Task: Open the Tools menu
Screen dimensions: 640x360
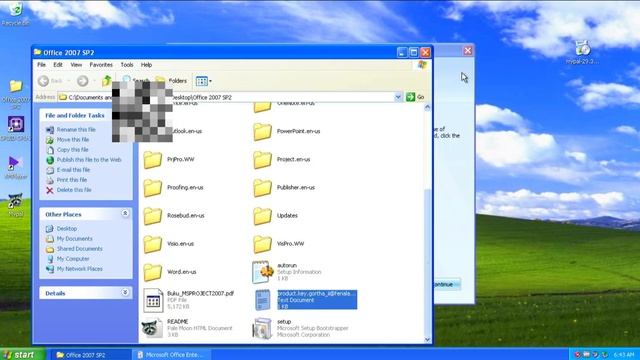Action: [x=127, y=65]
